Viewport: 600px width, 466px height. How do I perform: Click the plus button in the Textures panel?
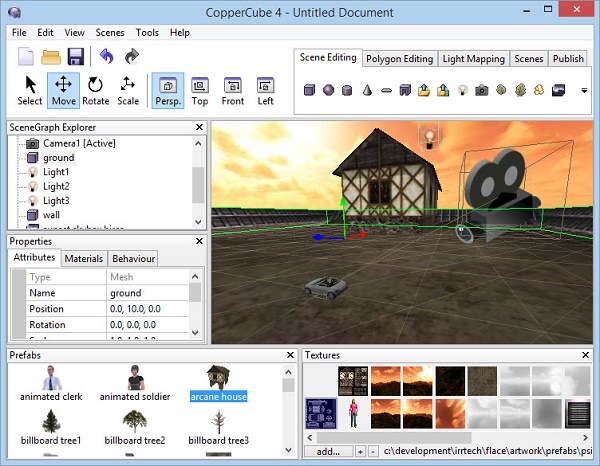pos(360,452)
